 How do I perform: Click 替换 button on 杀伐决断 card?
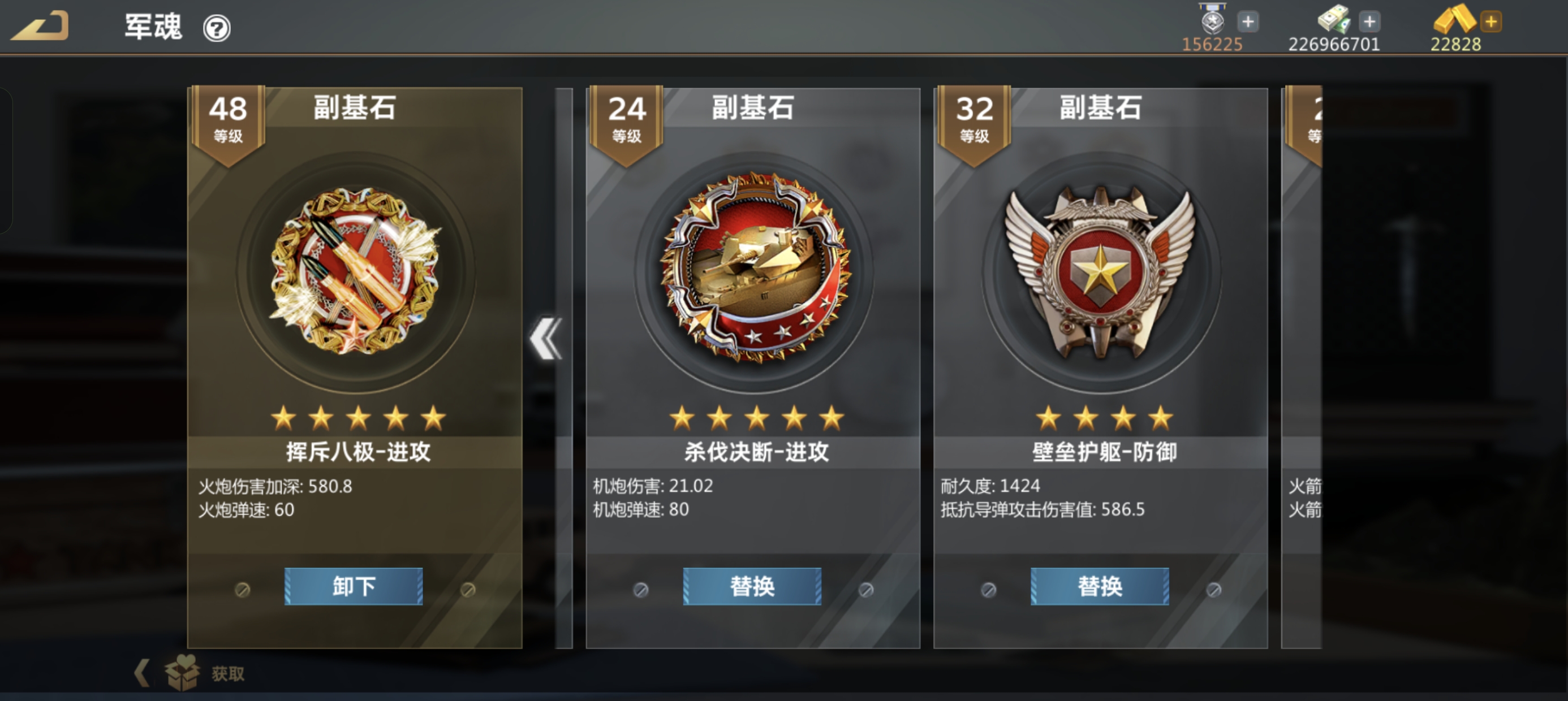pyautogui.click(x=752, y=586)
